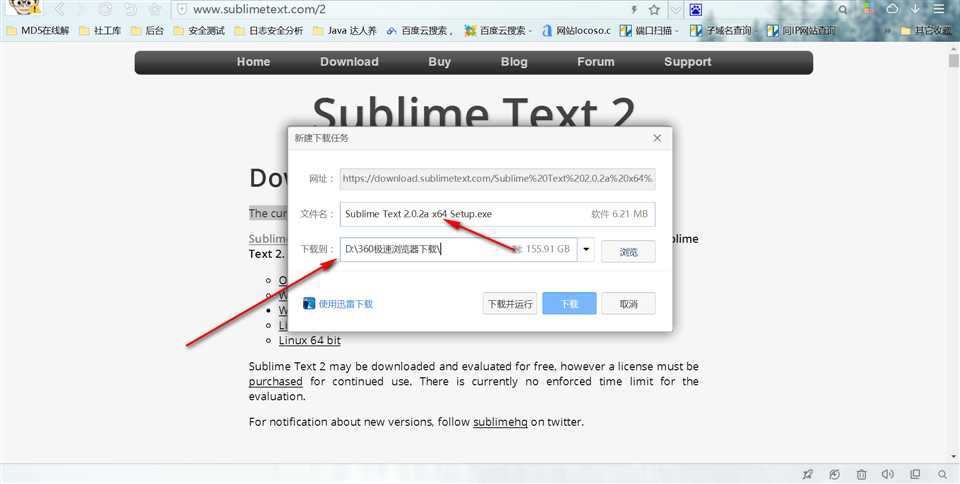Click the 网址 download URL field
The height and width of the screenshot is (484, 960).
pyautogui.click(x=497, y=179)
